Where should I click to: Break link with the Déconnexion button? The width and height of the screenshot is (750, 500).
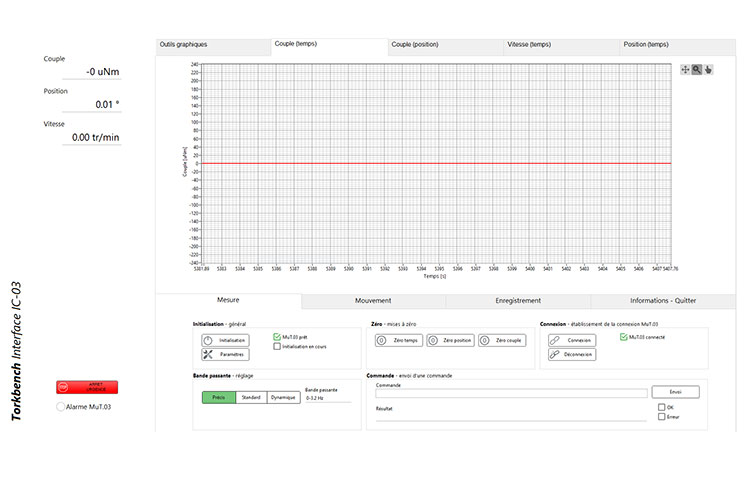tap(572, 355)
